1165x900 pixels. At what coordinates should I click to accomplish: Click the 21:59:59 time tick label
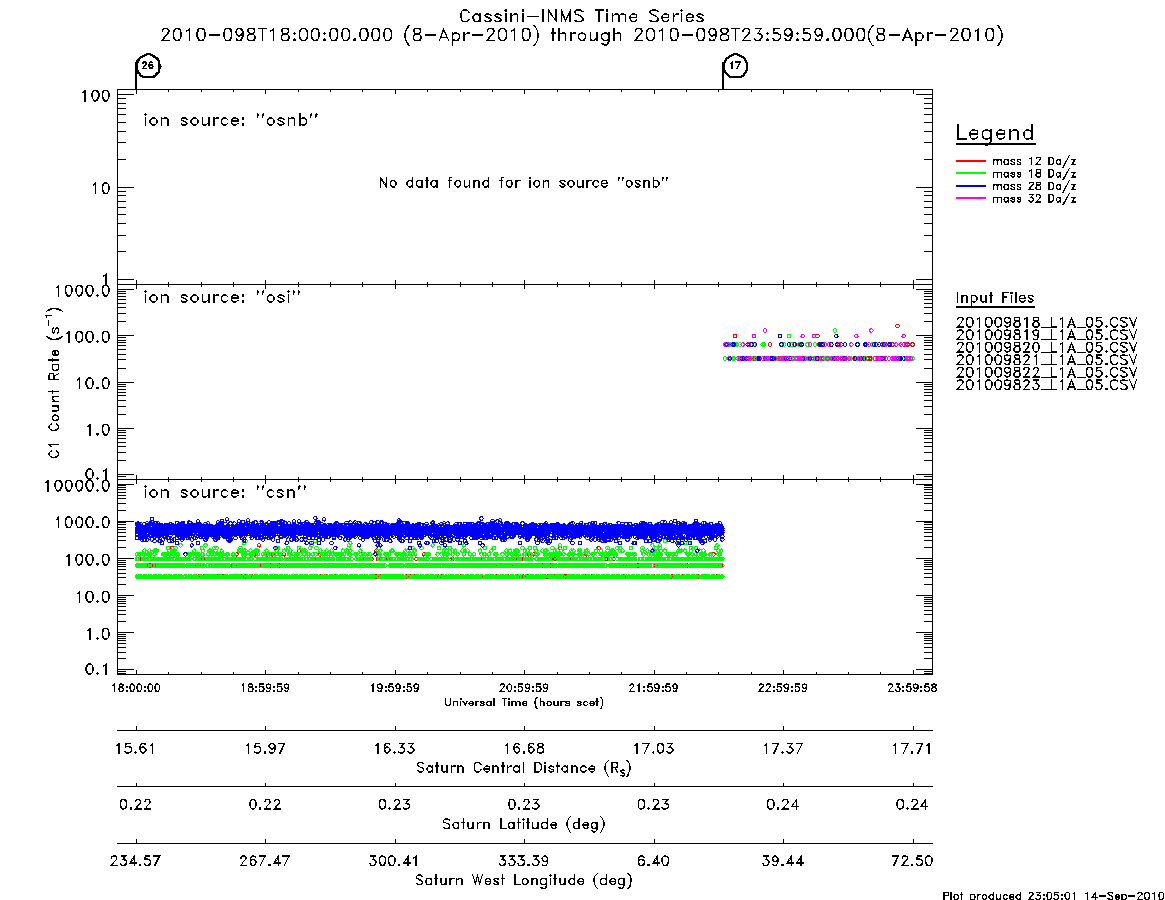click(653, 688)
